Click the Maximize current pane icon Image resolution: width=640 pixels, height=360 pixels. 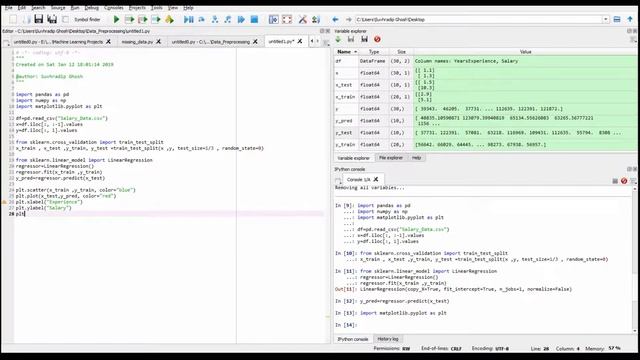273,19
